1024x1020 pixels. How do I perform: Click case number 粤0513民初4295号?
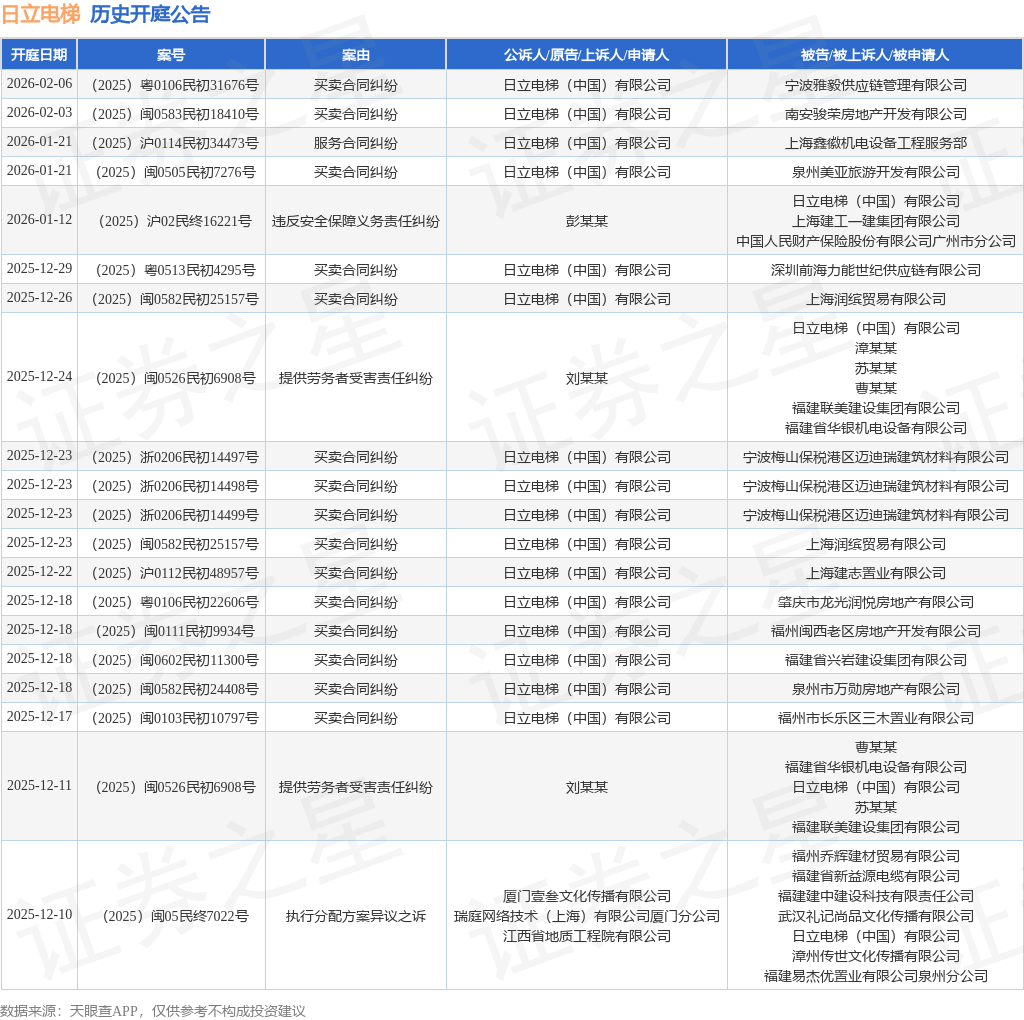click(199, 270)
